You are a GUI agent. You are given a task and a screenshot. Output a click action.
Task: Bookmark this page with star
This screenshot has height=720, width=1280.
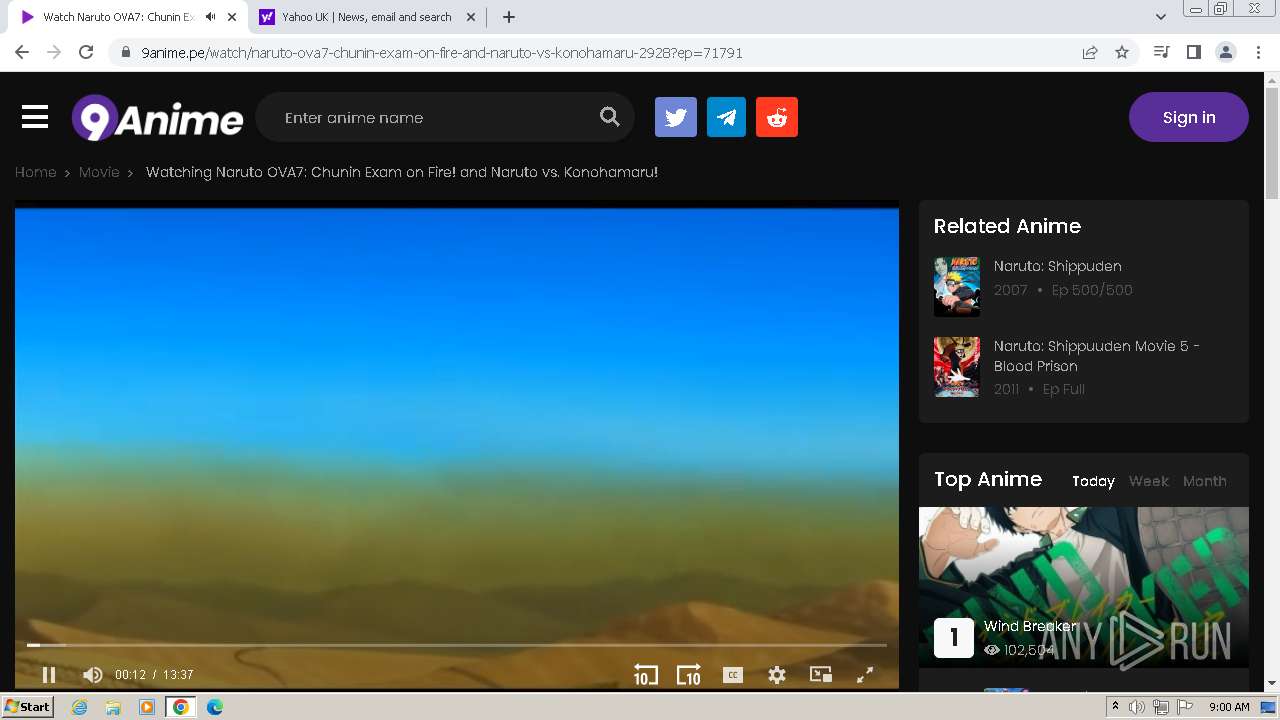1122,52
